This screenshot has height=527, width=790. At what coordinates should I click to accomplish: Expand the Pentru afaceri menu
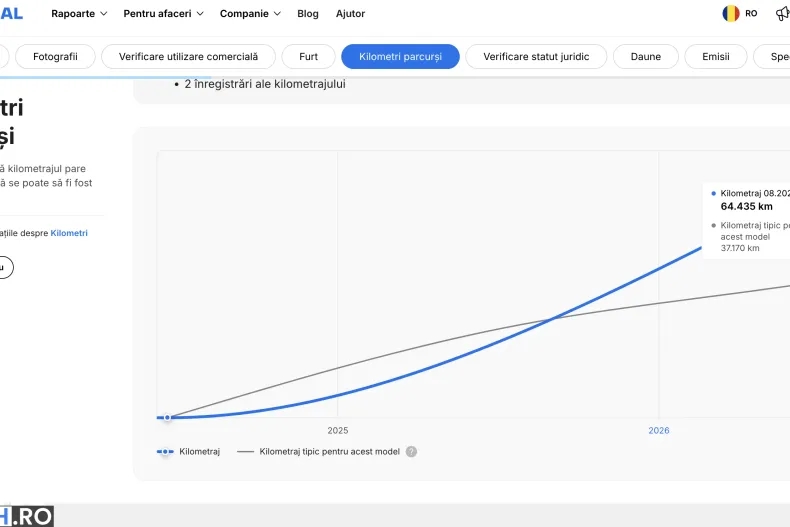163,14
